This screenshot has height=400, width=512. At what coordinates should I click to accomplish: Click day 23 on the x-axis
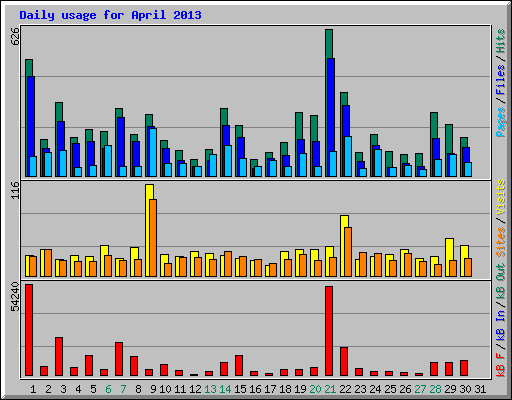pyautogui.click(x=360, y=389)
